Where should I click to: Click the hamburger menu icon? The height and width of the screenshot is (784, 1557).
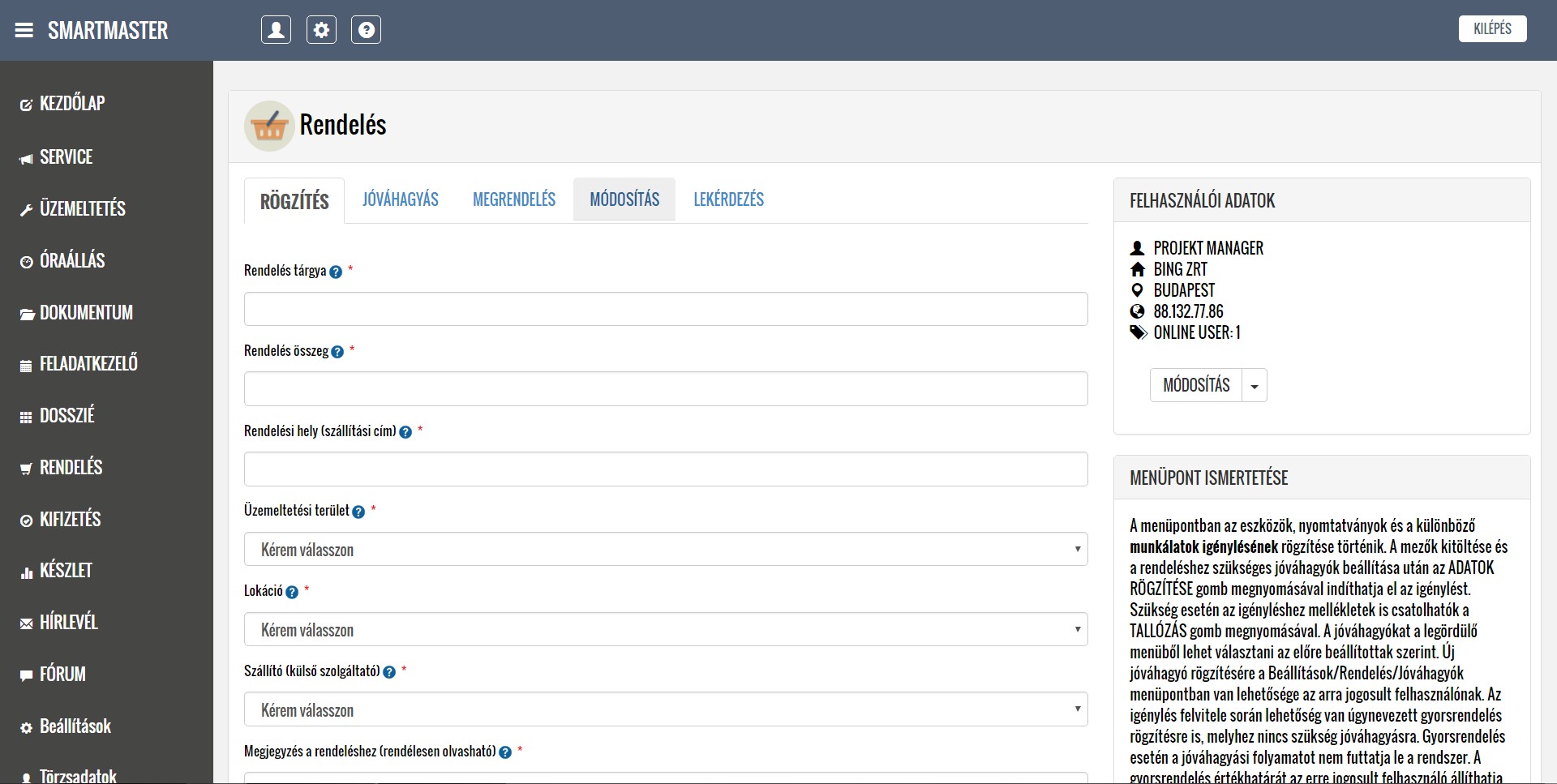24,30
